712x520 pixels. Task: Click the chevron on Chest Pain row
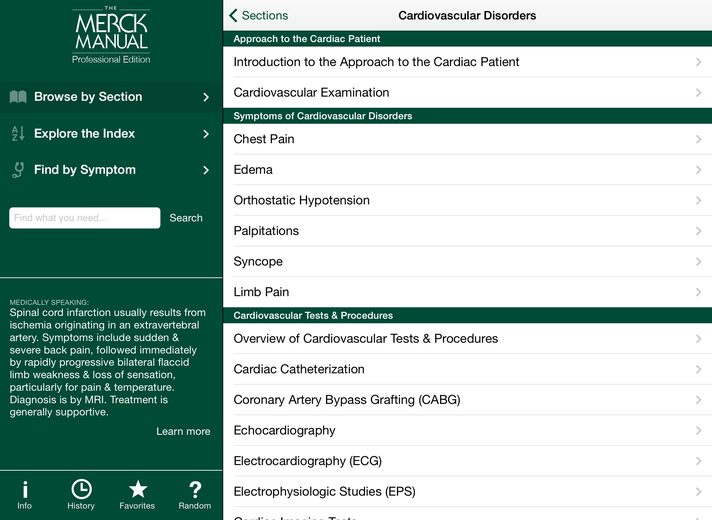click(698, 139)
